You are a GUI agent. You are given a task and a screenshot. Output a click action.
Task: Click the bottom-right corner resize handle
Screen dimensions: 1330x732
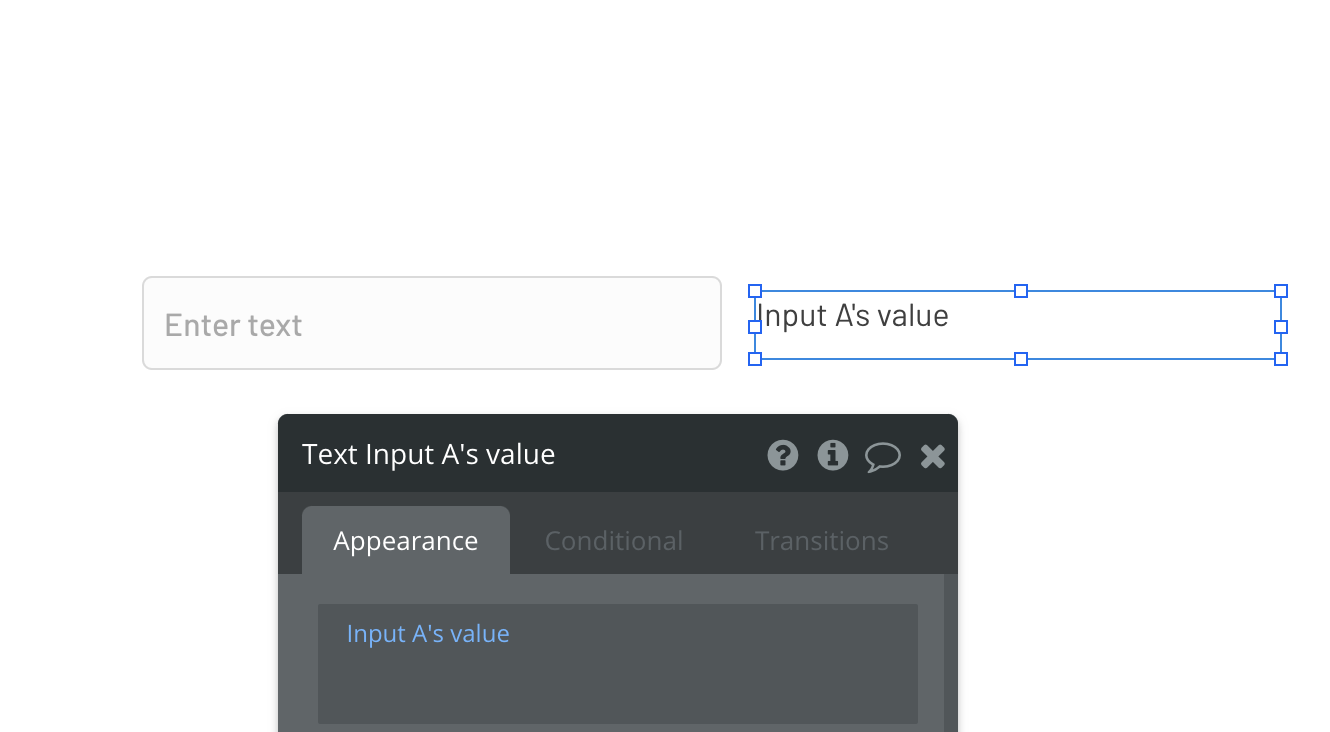click(1281, 358)
